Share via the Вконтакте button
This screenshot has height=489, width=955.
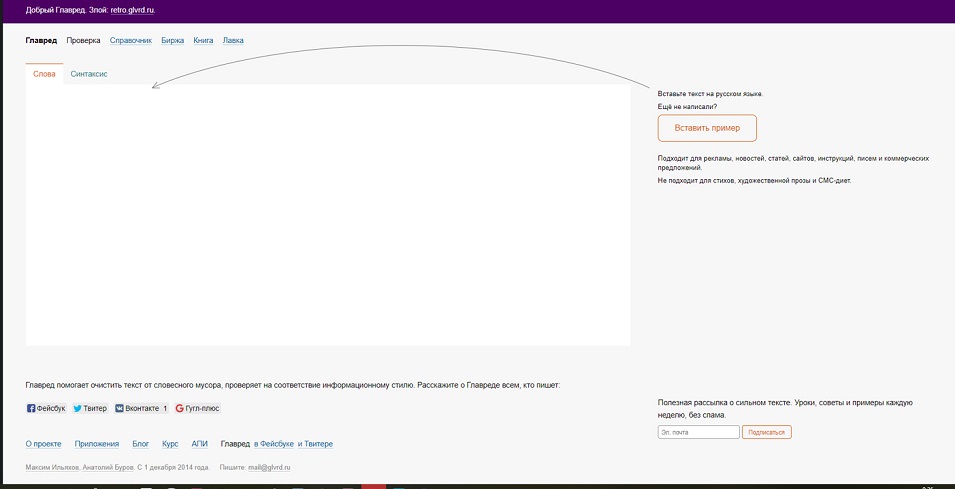140,408
